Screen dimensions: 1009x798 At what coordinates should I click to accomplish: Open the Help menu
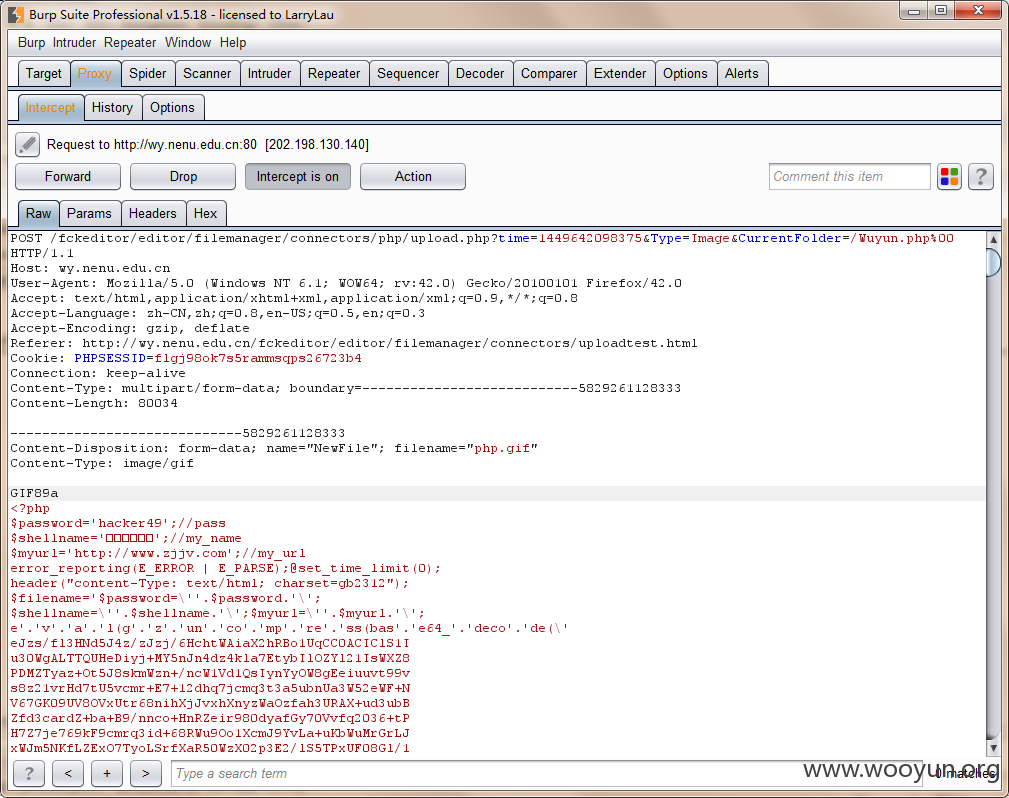233,42
